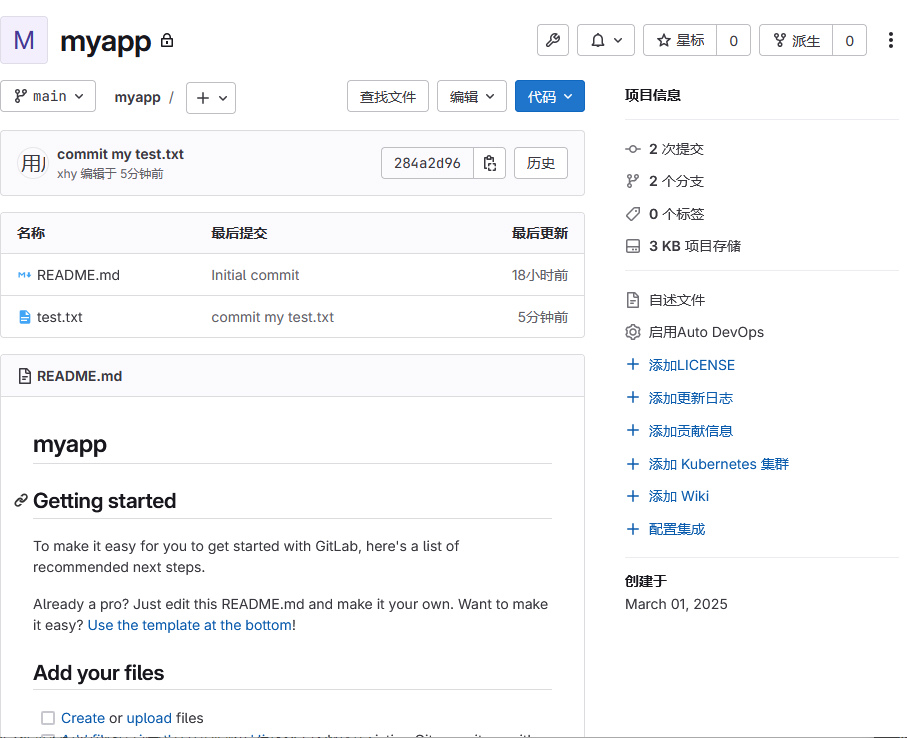This screenshot has height=738, width=907.
Task: Open the vertical three-dot more actions menu
Action: point(890,41)
